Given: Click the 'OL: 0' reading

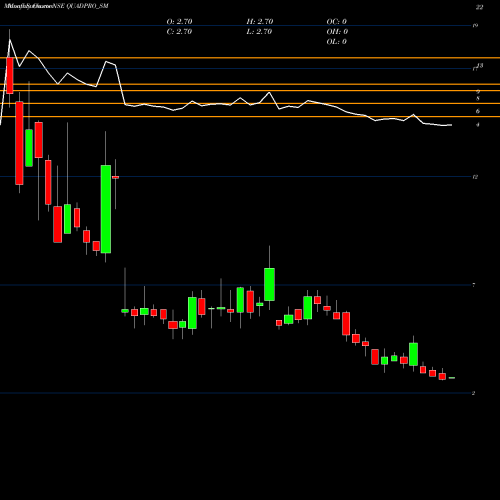Looking at the screenshot, I should coord(337,42).
